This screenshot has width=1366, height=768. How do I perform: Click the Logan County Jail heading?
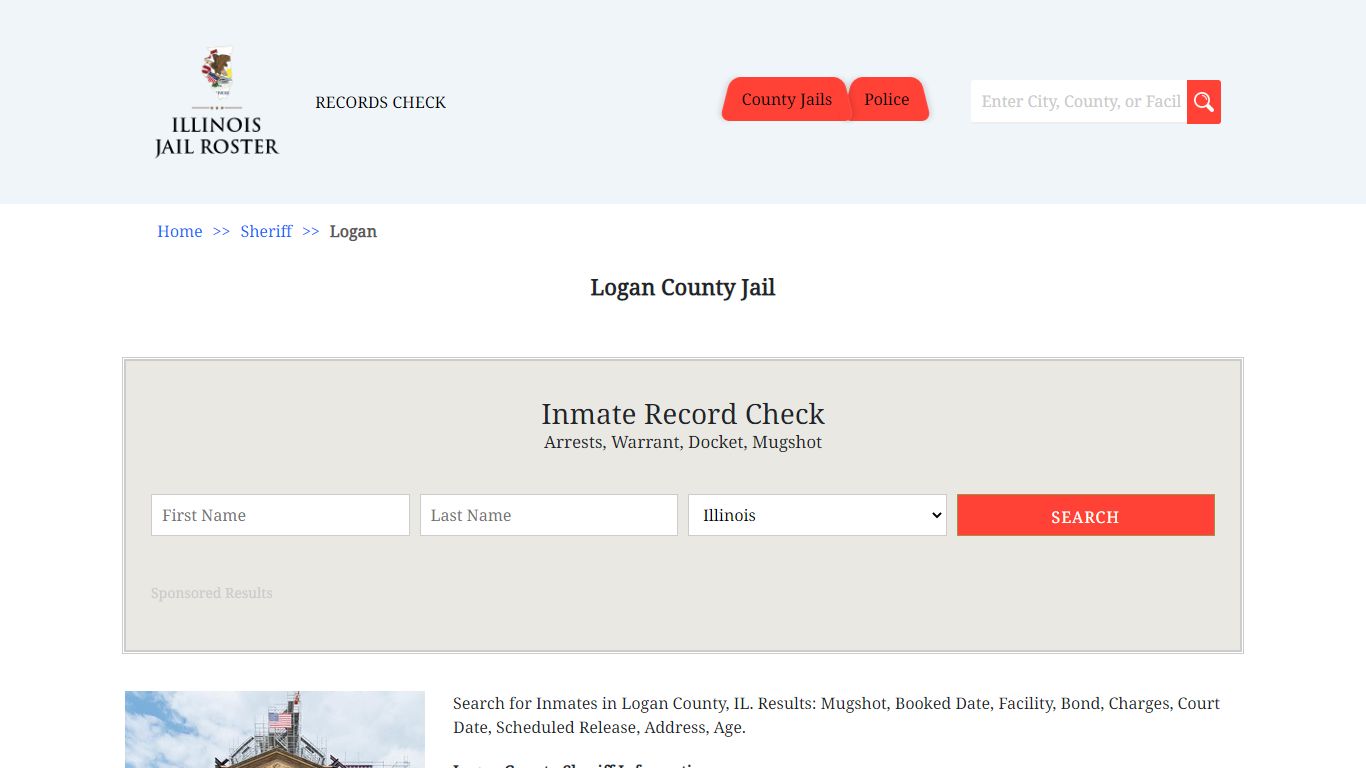pyautogui.click(x=683, y=288)
